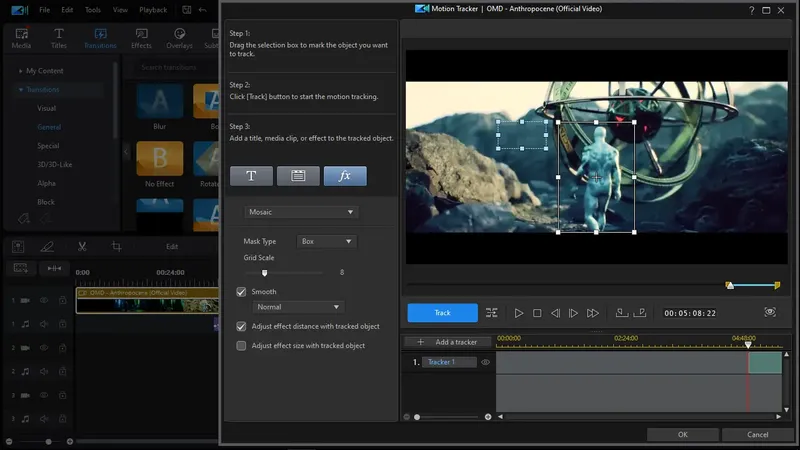Disable adjust effect distance with tracked object
Image resolution: width=800 pixels, height=450 pixels.
pos(241,326)
